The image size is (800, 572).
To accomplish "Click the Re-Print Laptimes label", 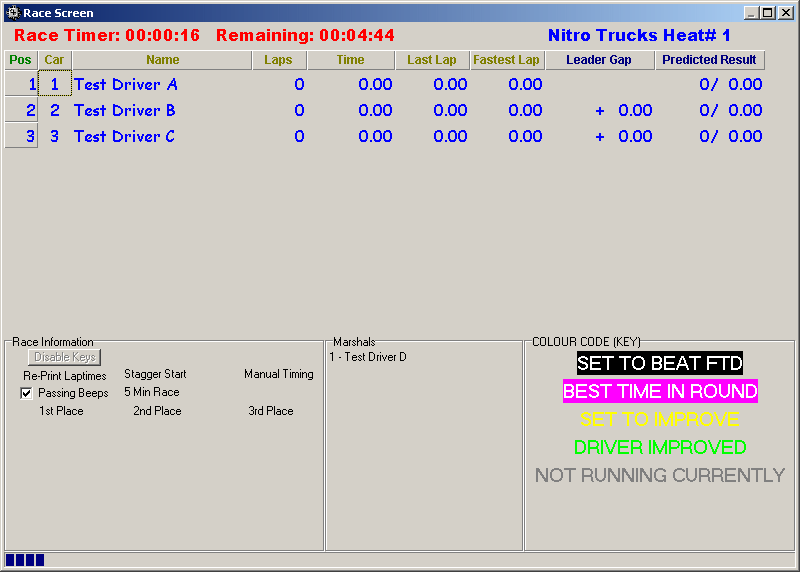I will coord(65,375).
